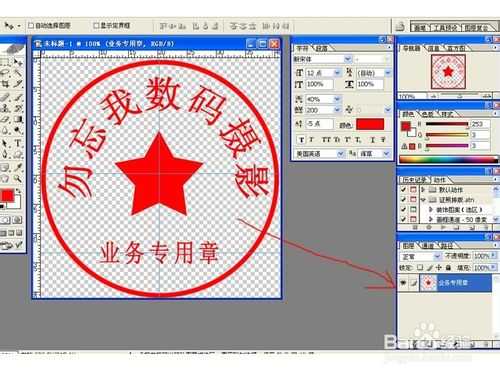Click delete (trash) in Actions panel

(487, 228)
